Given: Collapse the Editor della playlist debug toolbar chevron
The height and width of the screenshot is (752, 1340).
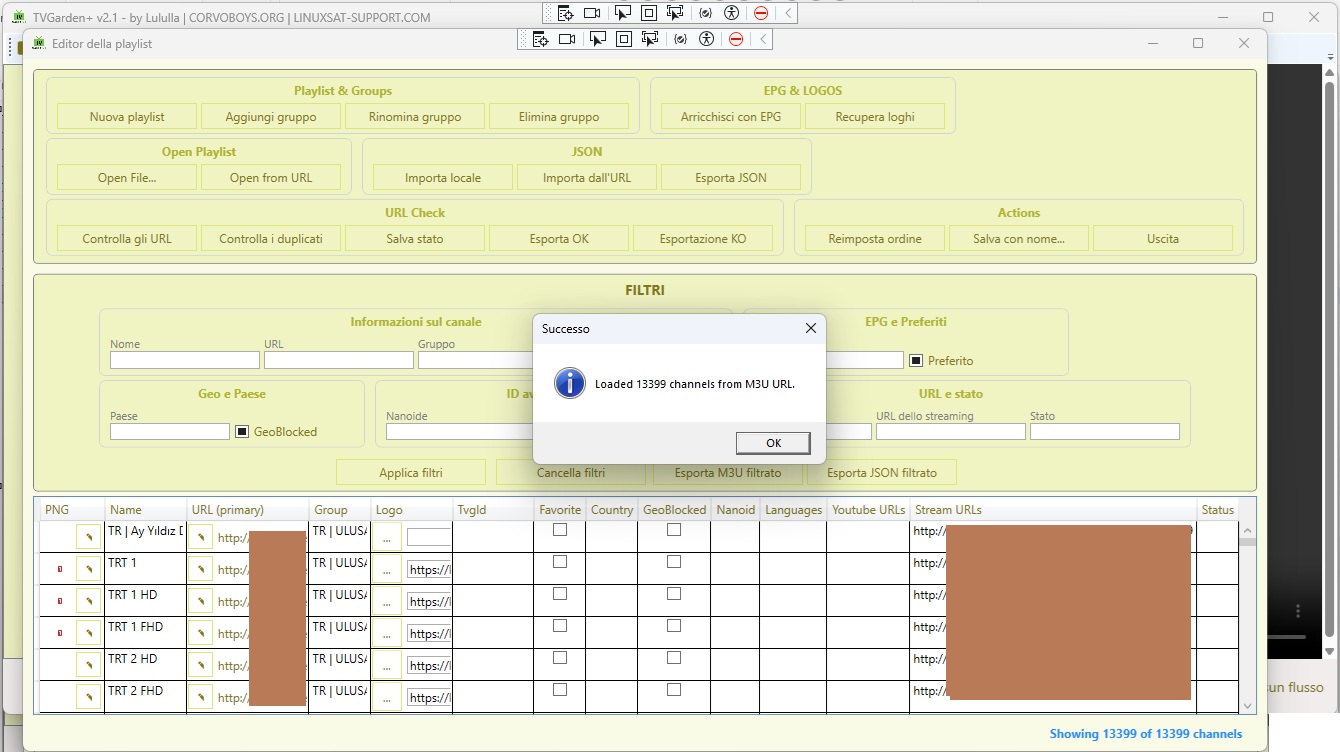Looking at the screenshot, I should coord(763,39).
